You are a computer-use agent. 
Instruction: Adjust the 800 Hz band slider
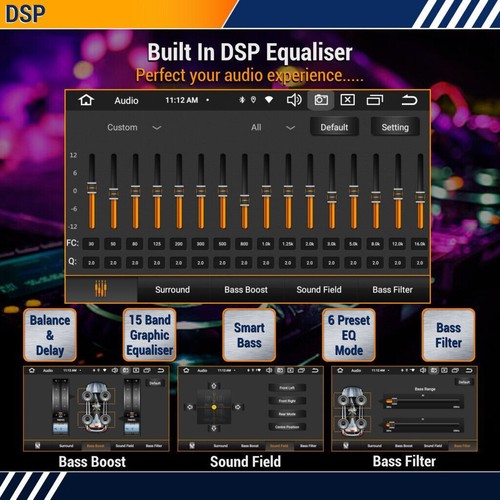[244, 191]
